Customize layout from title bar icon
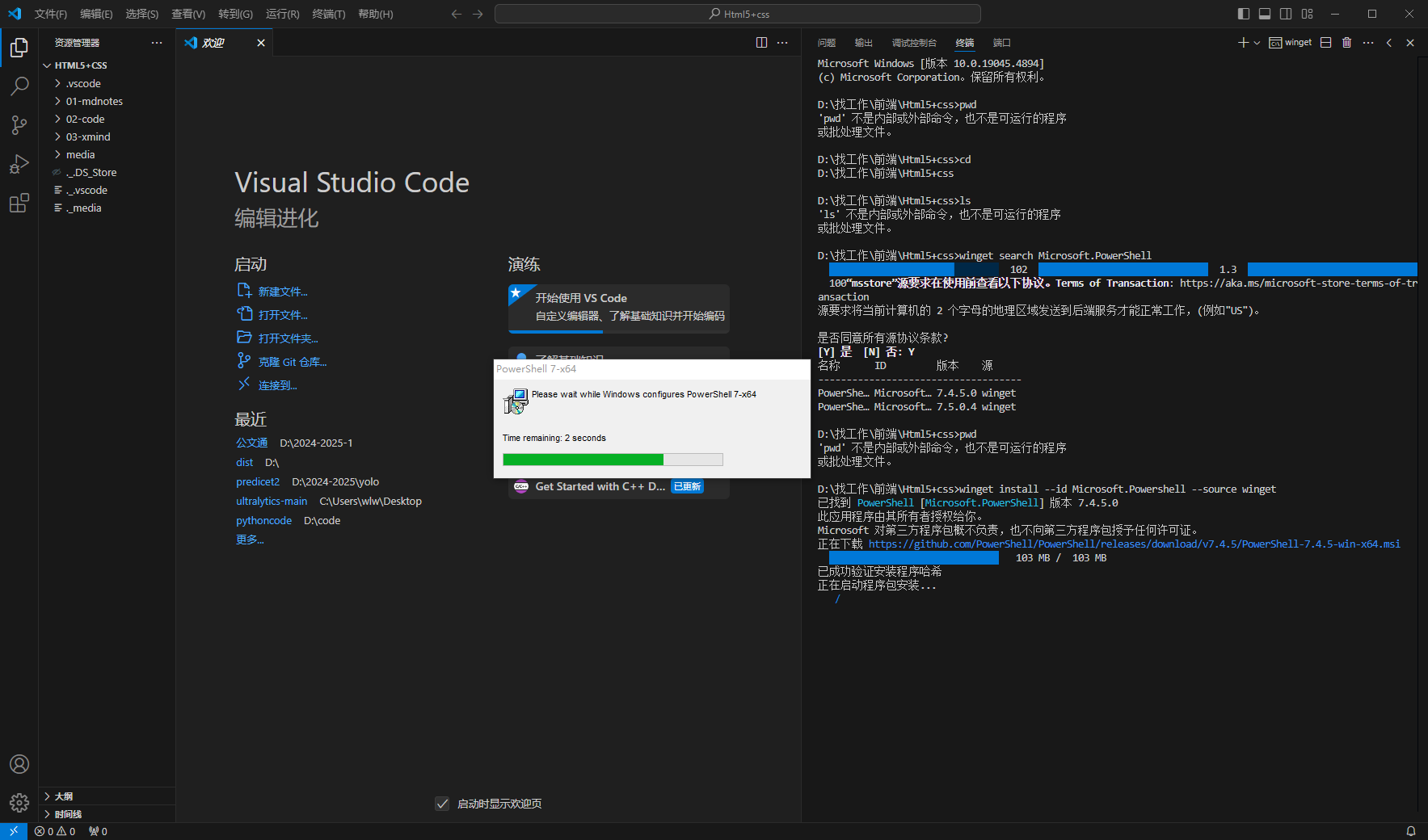 click(x=1308, y=14)
